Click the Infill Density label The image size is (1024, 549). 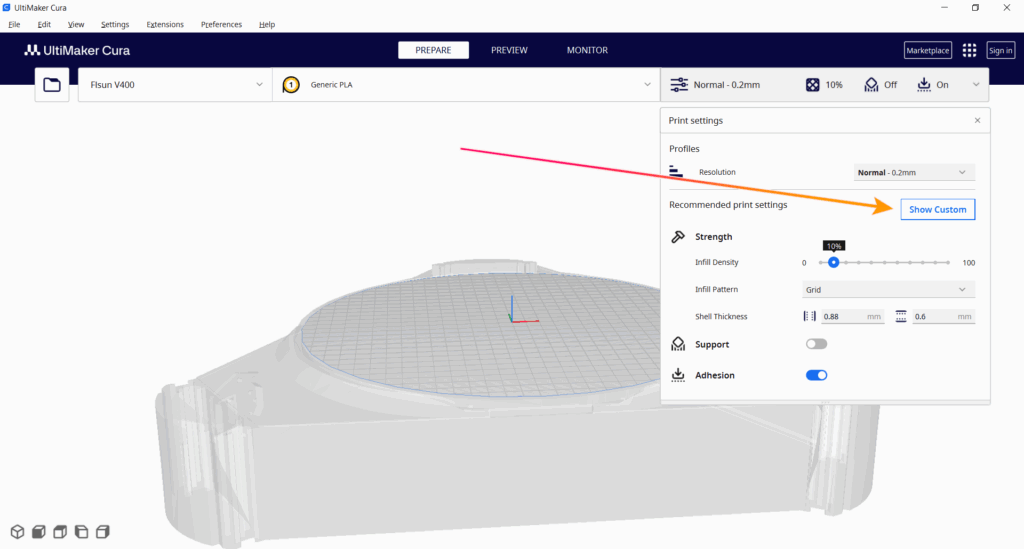716,262
